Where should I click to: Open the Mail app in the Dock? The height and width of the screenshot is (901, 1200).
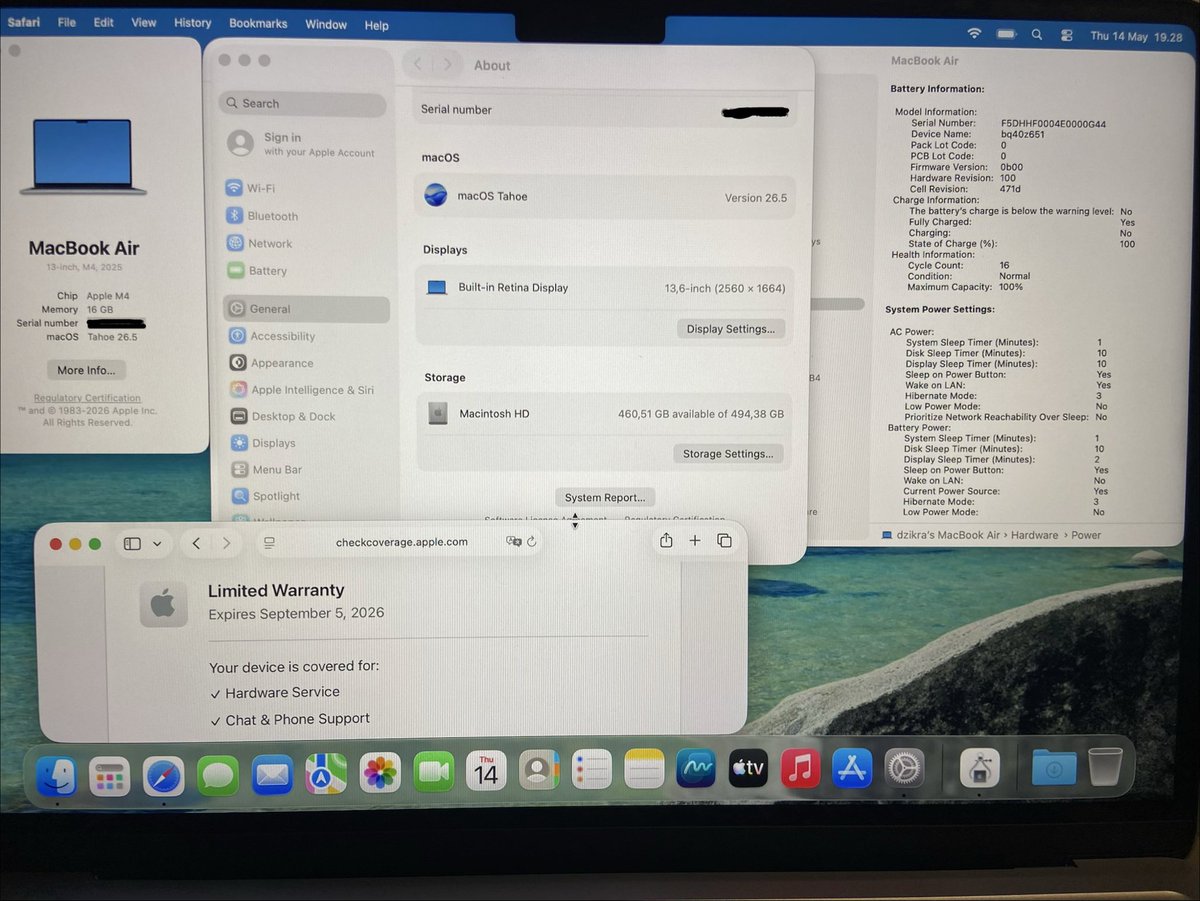click(x=272, y=775)
